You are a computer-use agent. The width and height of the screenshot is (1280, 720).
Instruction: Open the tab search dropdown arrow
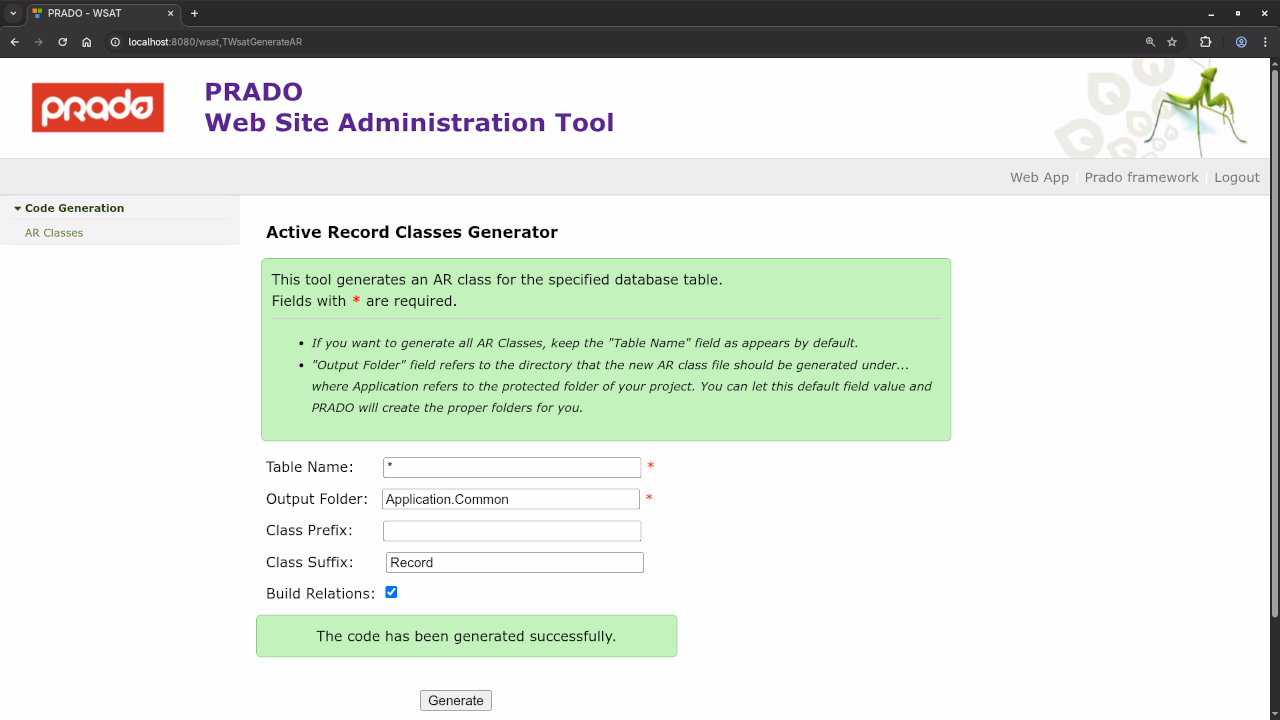[13, 13]
